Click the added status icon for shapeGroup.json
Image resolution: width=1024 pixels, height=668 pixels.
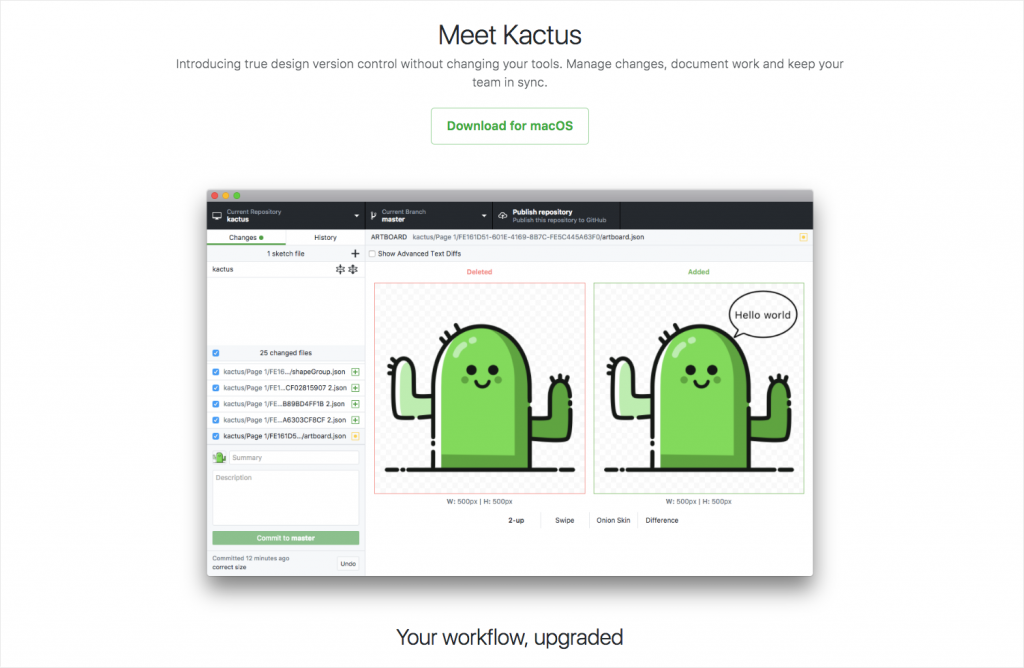355,372
